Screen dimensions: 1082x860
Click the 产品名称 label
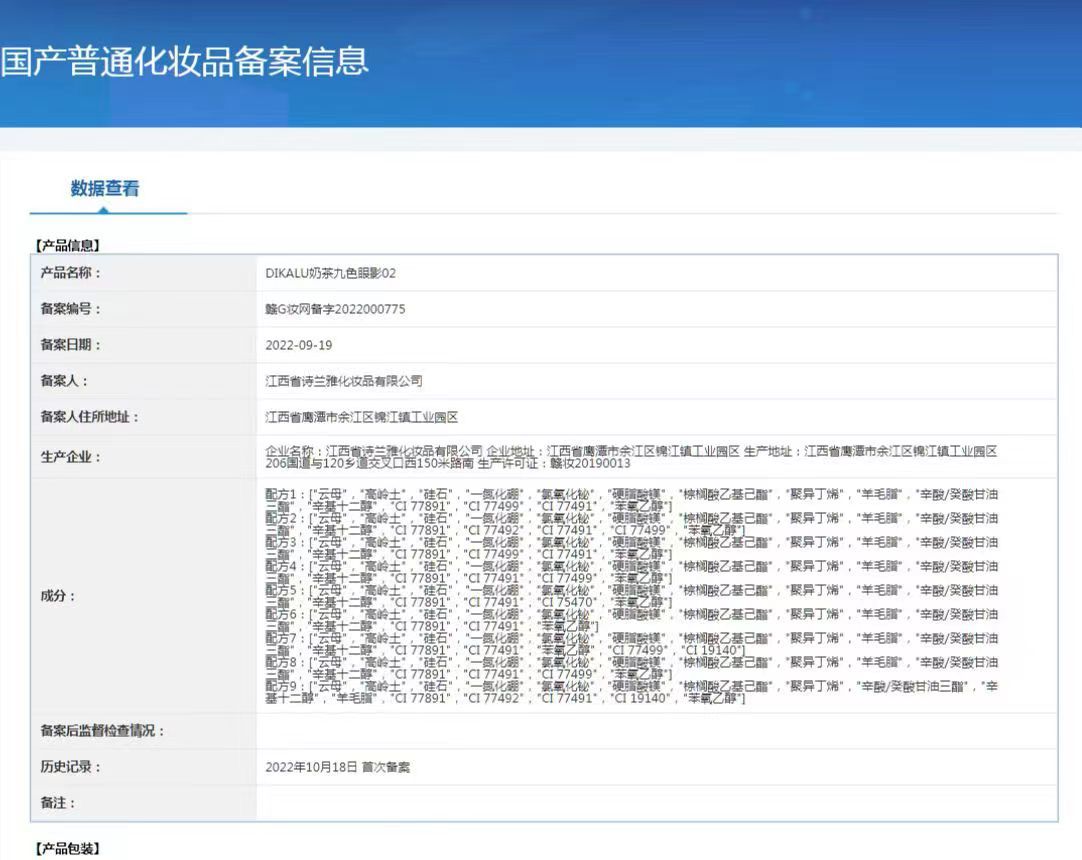[x=70, y=273]
